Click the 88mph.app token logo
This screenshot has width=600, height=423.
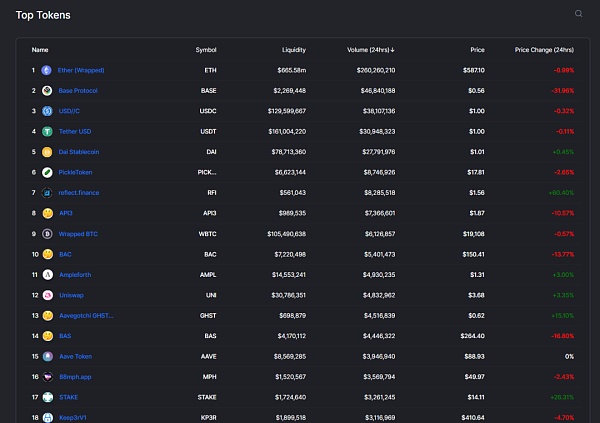click(x=48, y=377)
